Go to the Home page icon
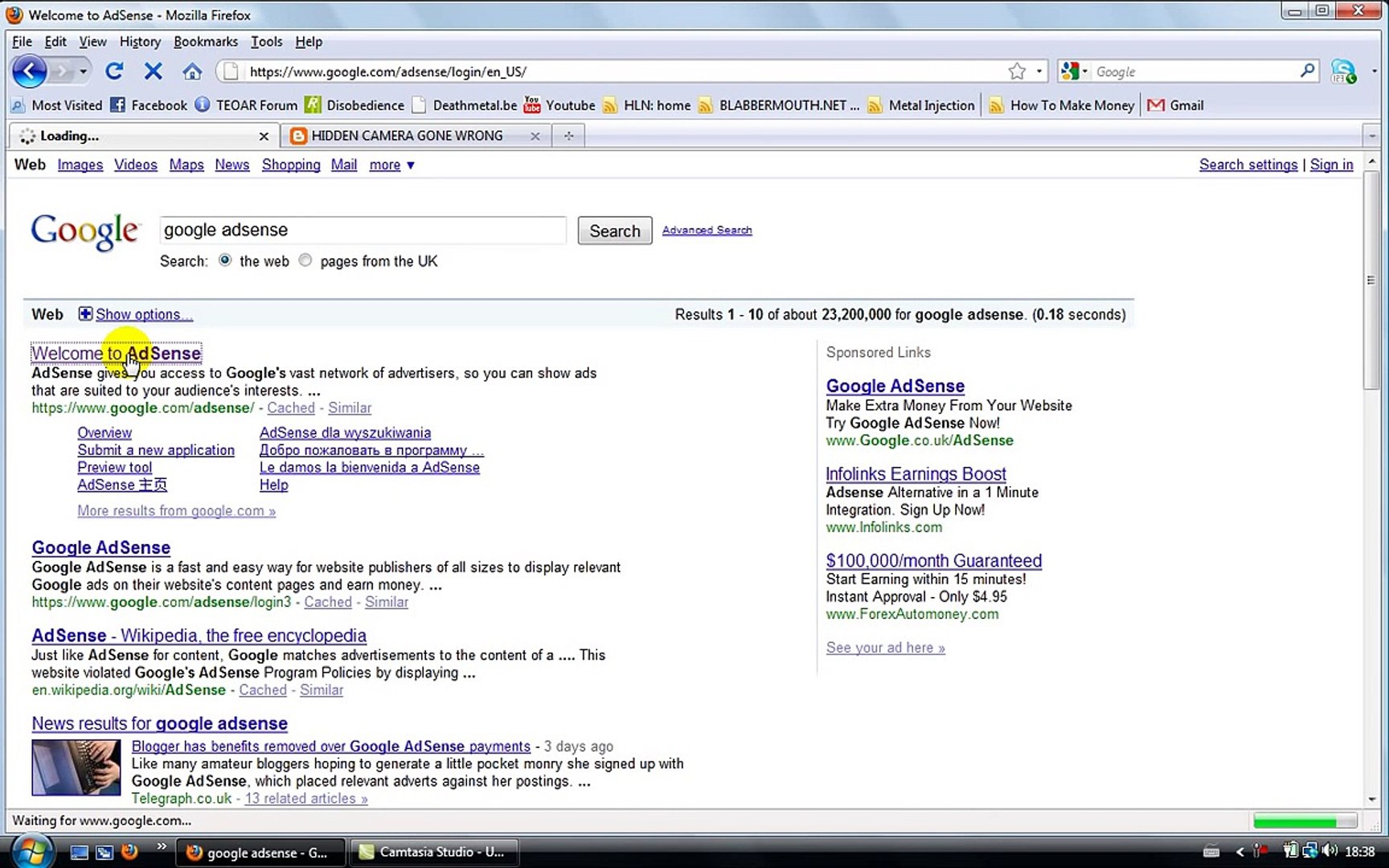Viewport: 1389px width, 868px height. (191, 72)
